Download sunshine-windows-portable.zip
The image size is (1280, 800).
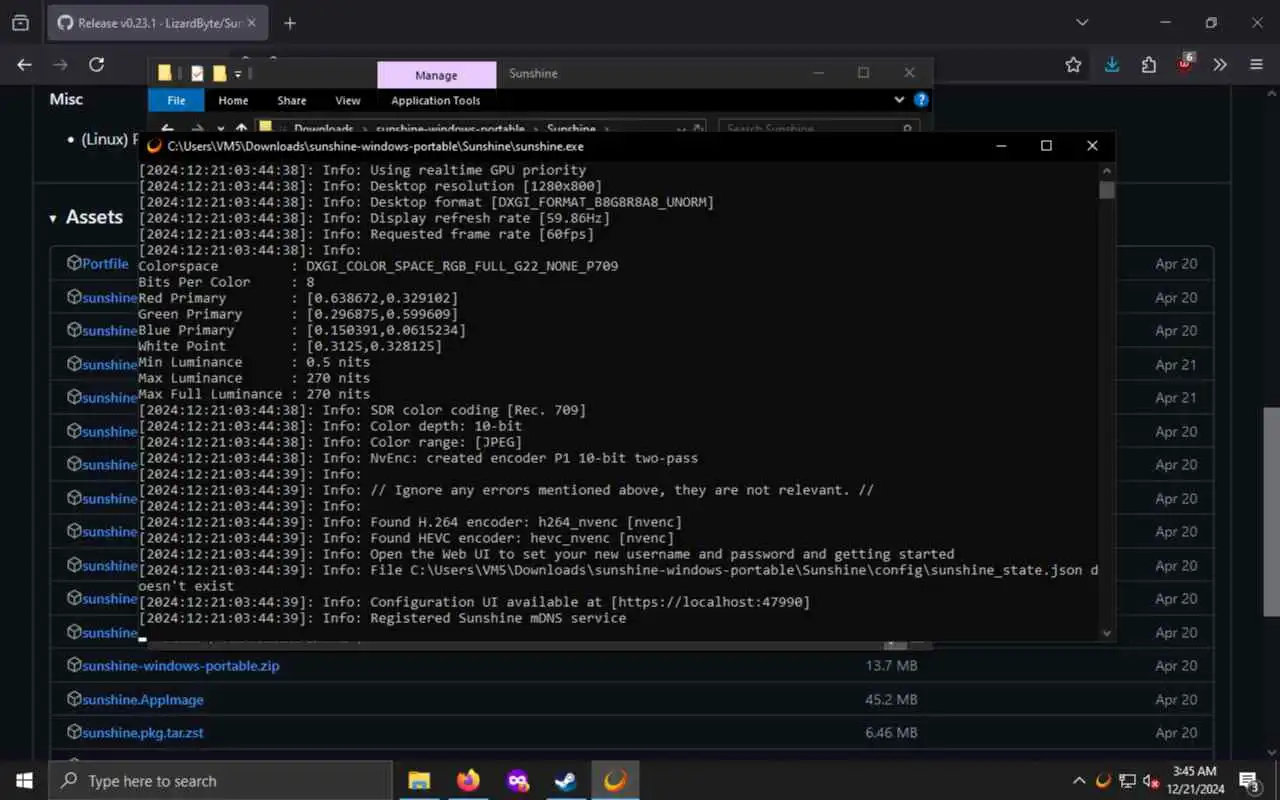coord(181,665)
